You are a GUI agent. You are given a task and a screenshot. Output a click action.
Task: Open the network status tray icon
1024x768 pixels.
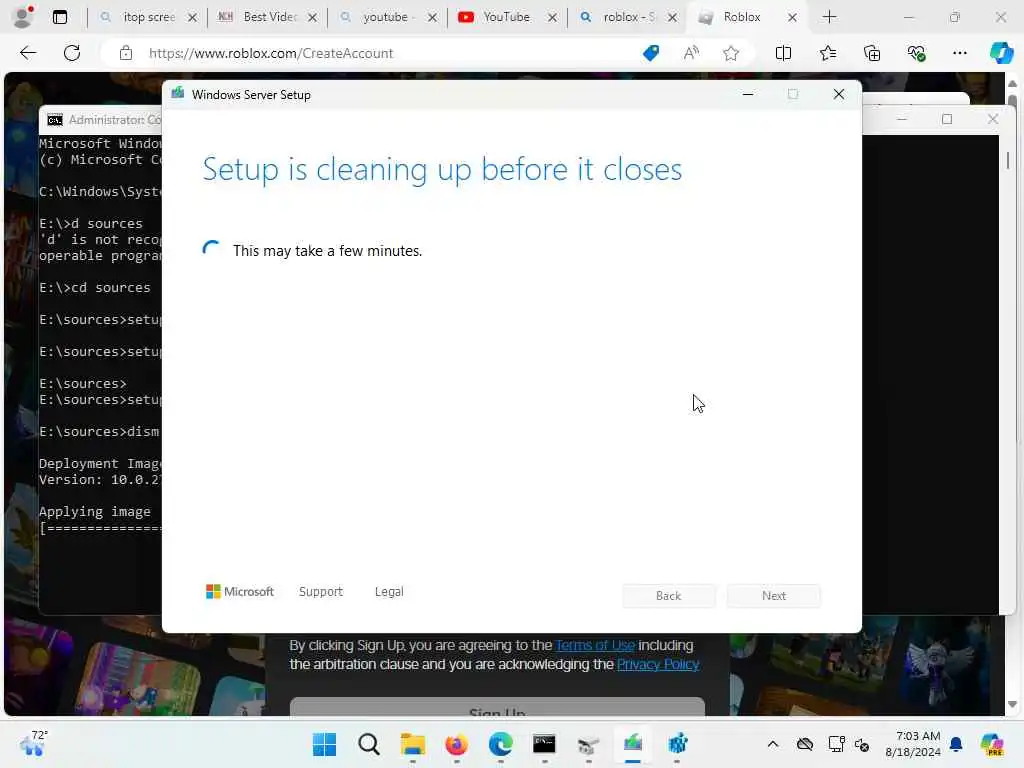[837, 744]
